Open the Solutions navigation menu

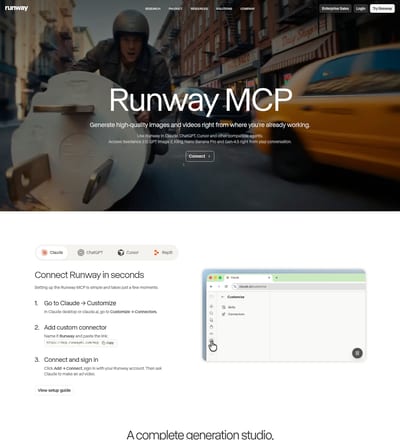(224, 9)
